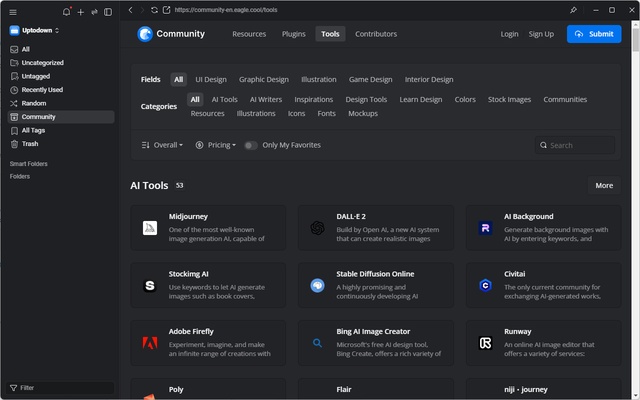
Task: Click the magnifier icon in search box
Action: tap(543, 145)
